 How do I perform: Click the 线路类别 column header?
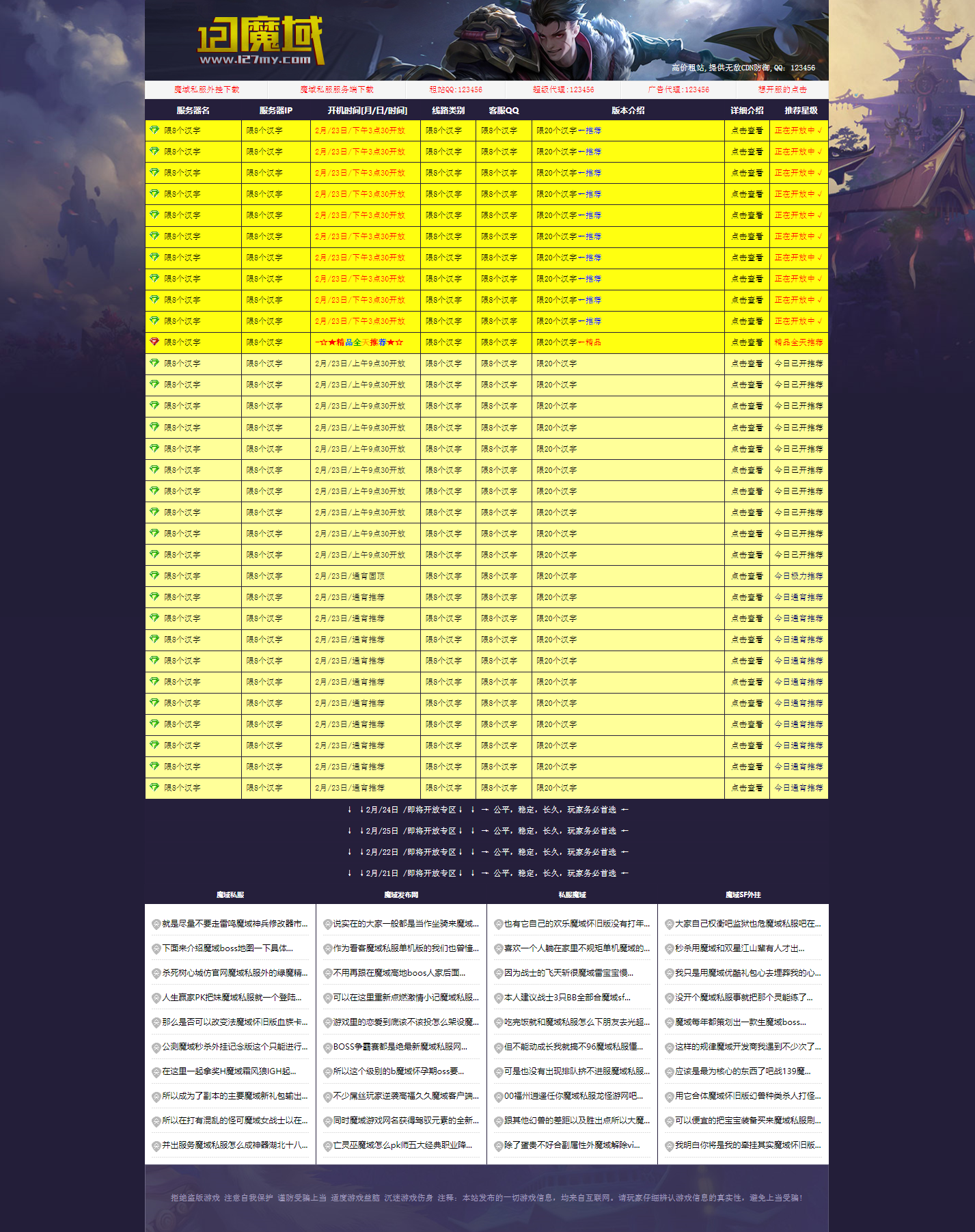[448, 111]
